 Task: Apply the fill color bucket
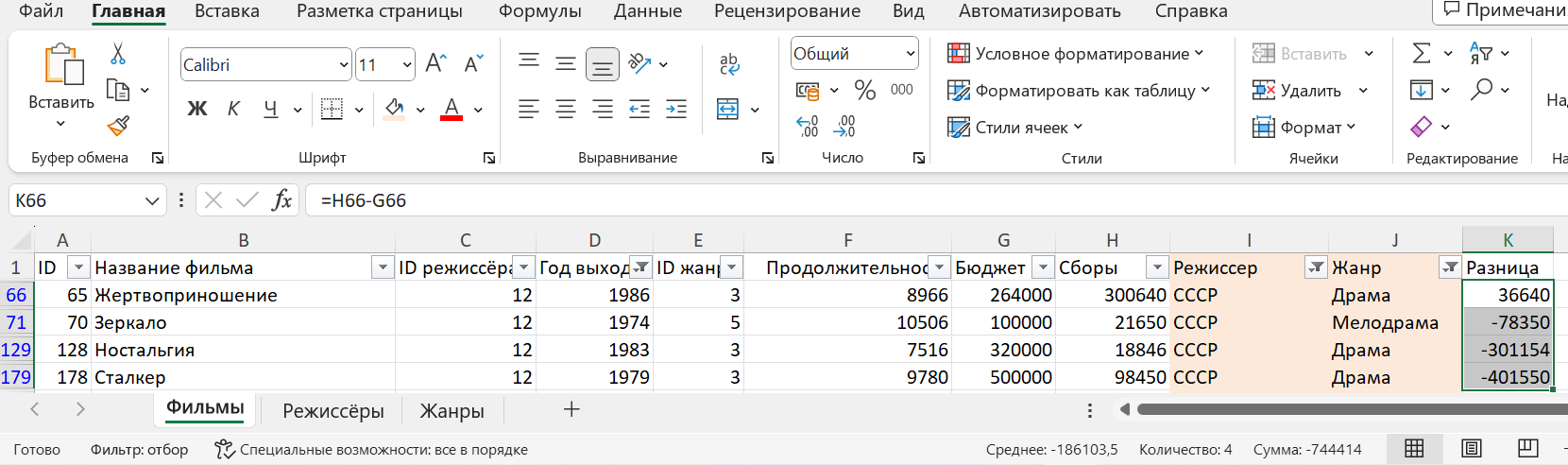click(395, 109)
